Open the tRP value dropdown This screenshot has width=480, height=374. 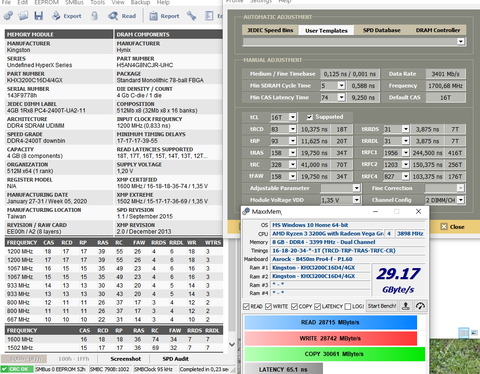[x=292, y=141]
